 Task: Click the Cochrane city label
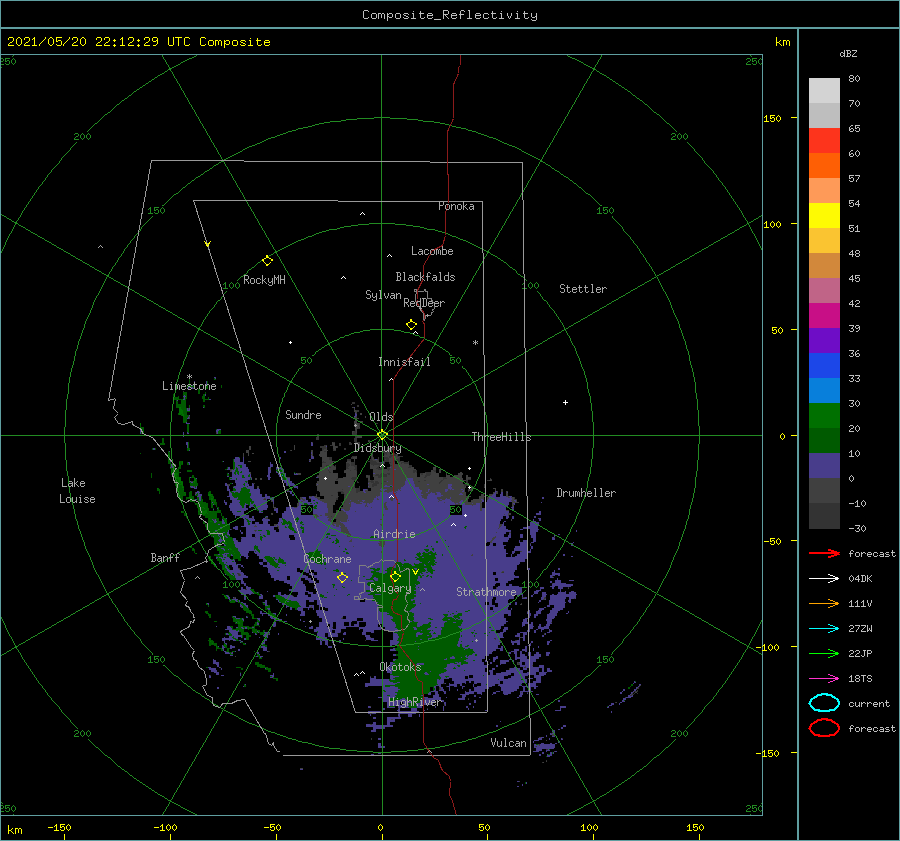tap(327, 559)
